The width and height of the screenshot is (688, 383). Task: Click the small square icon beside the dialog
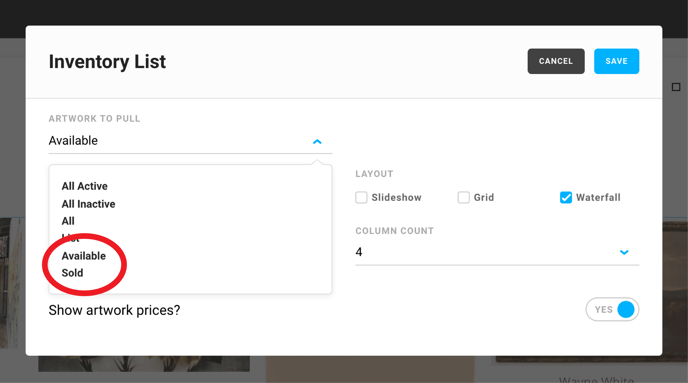point(676,87)
